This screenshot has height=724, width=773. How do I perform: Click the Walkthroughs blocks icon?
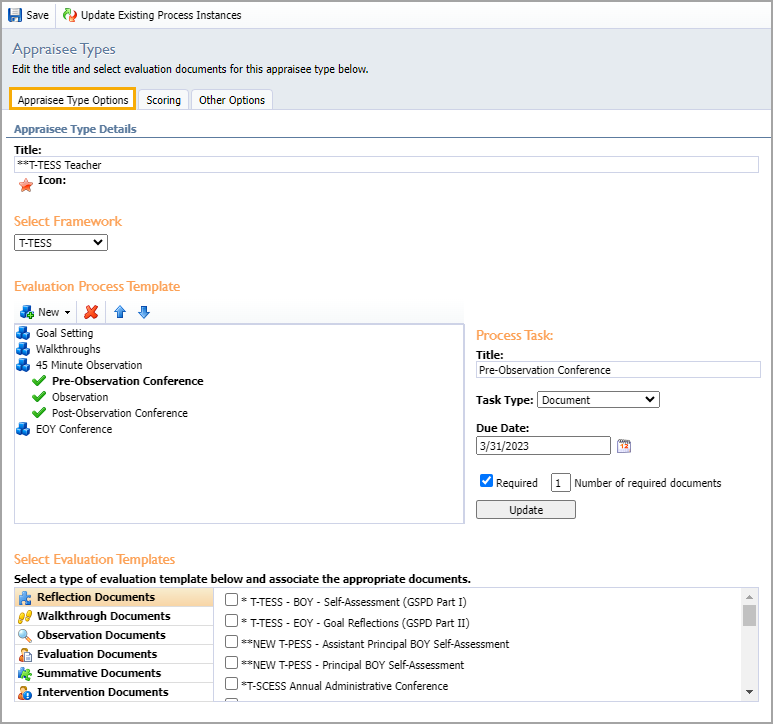pos(23,349)
